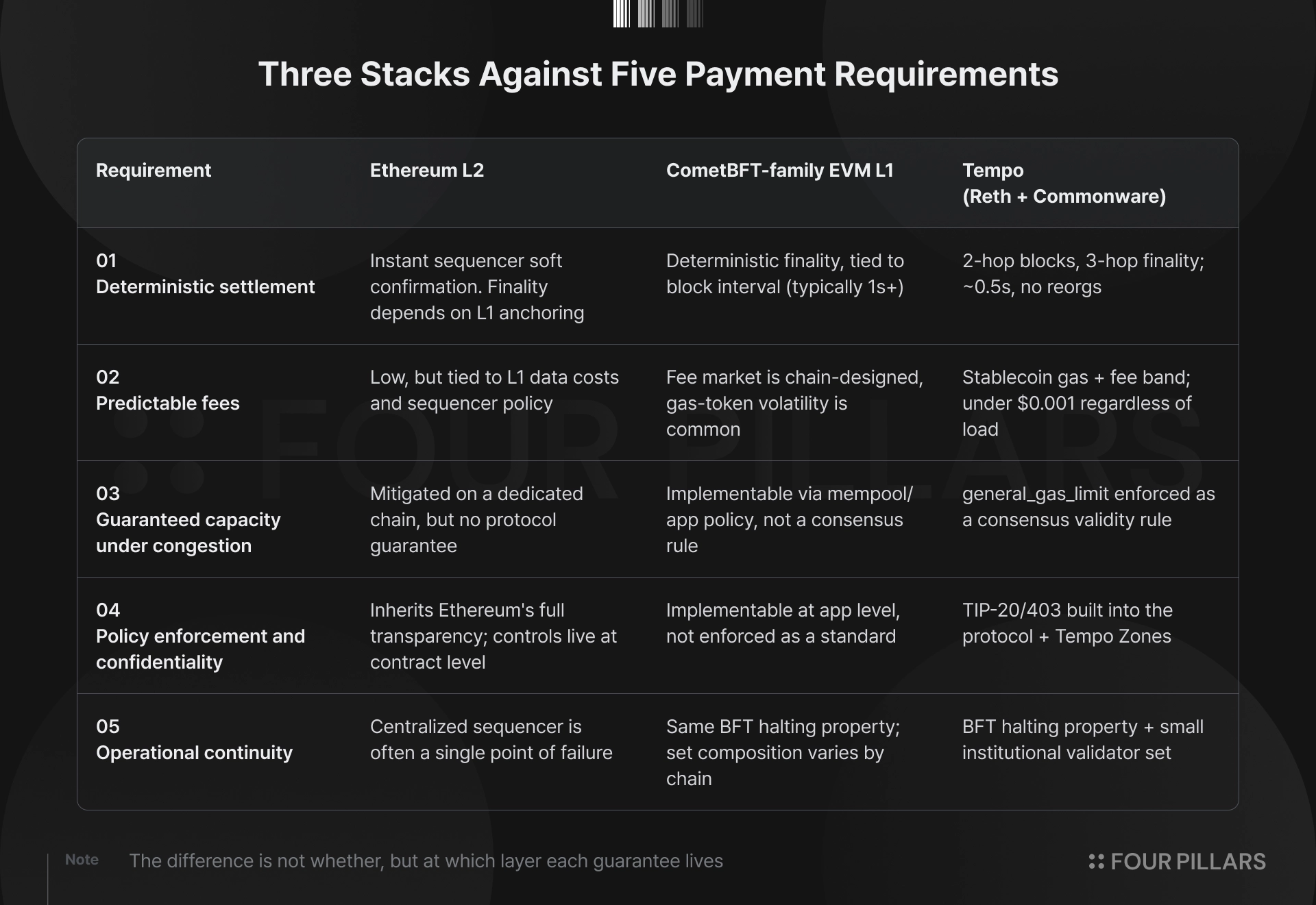Click the FOUR PILLARS brand text
The width and height of the screenshot is (1316, 905).
click(x=1188, y=862)
